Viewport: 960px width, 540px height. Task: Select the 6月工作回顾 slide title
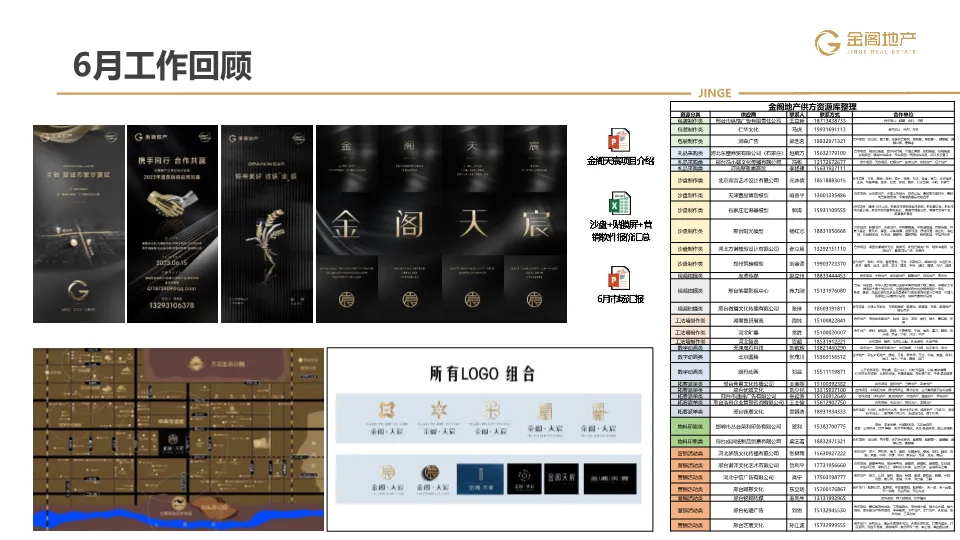click(x=162, y=66)
